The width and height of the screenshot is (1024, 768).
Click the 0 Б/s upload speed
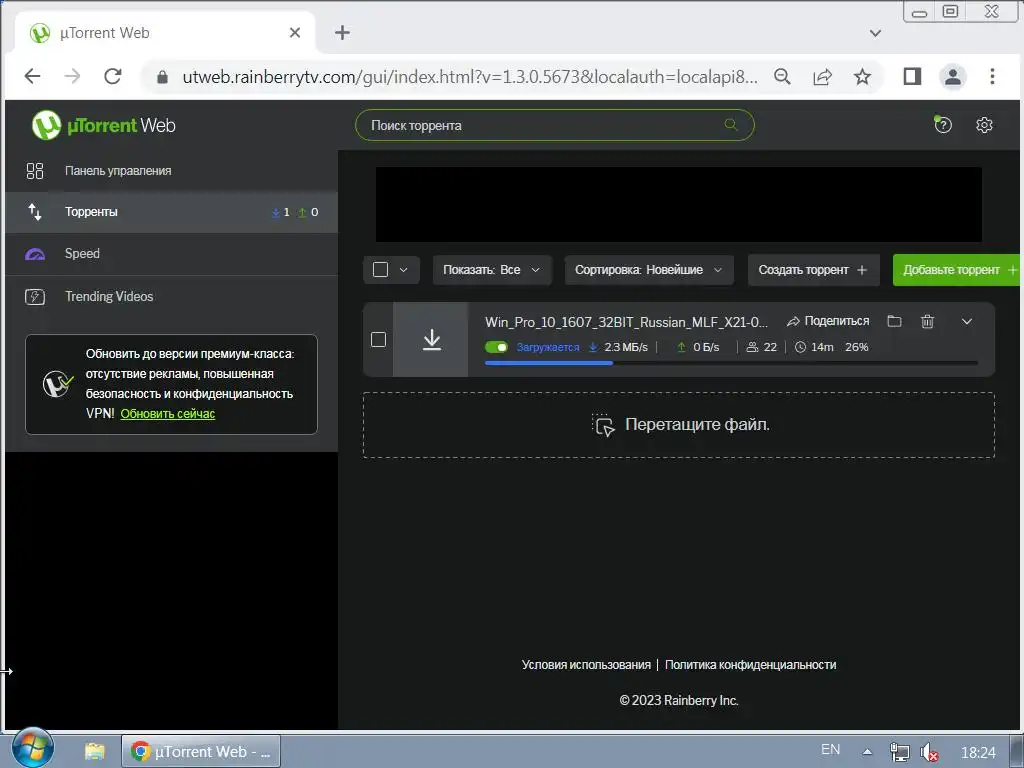point(706,347)
